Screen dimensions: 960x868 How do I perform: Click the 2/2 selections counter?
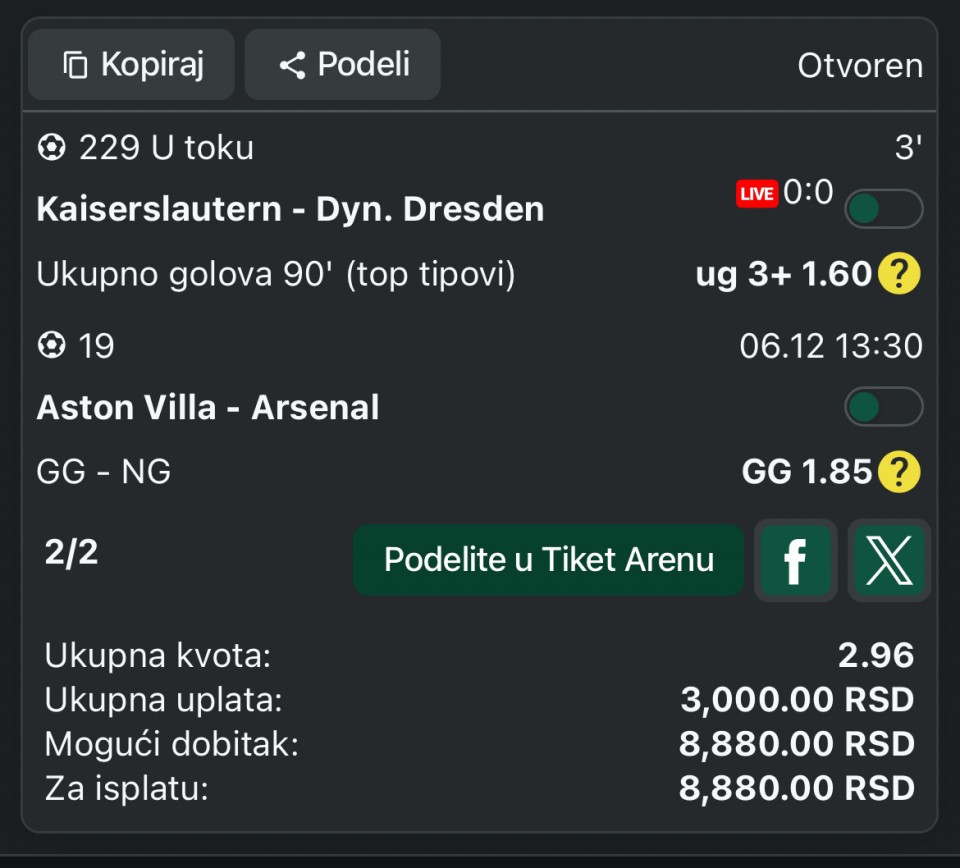[x=72, y=553]
